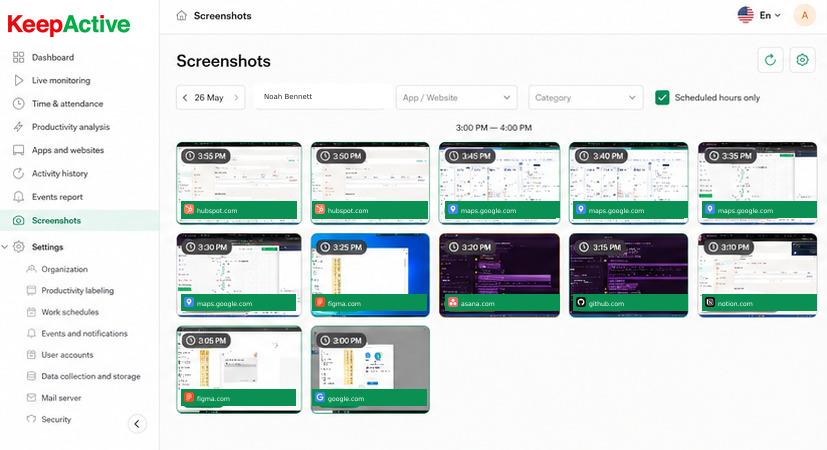Click the Data collection and storage icon

click(31, 376)
